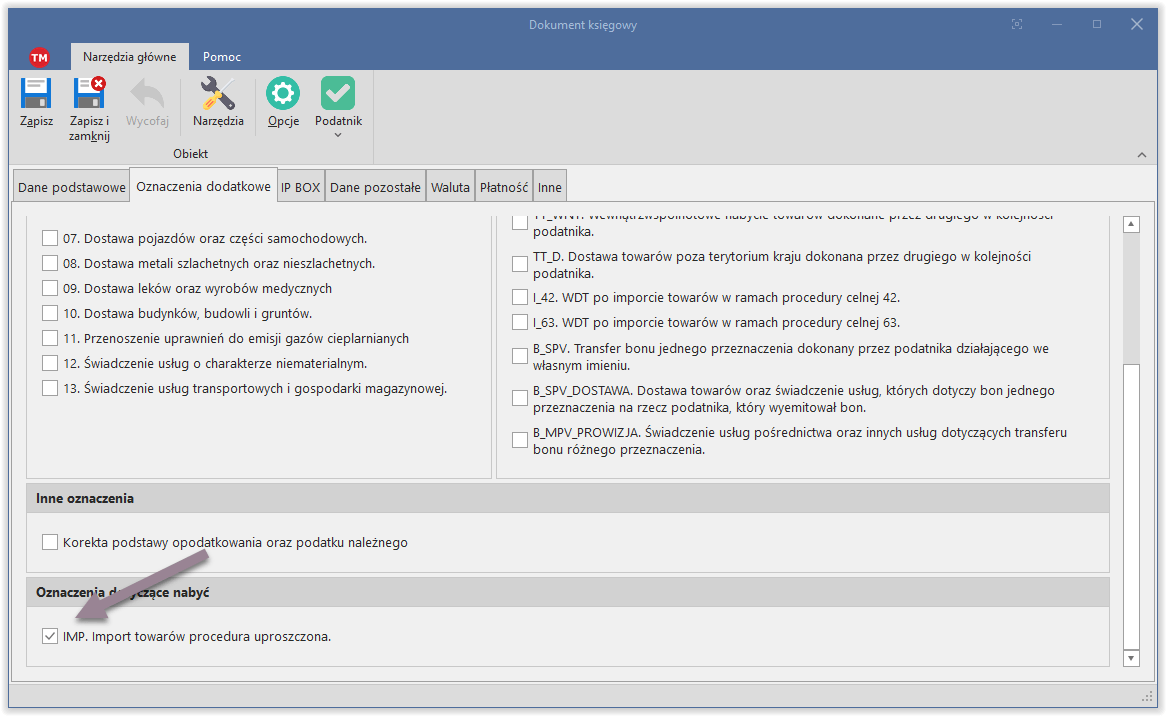Click Zapisz i zamknij icon
Image resolution: width=1166 pixels, height=716 pixels.
tap(89, 94)
